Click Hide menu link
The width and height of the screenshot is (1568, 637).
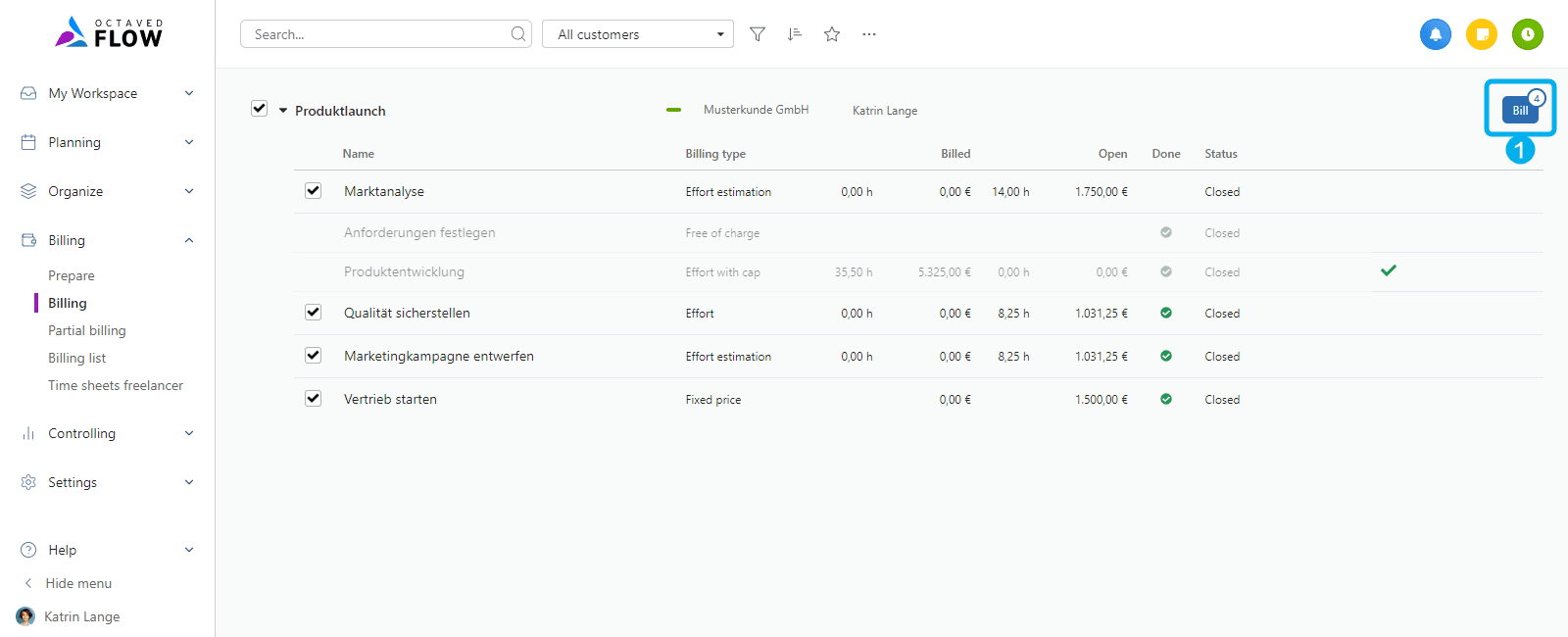[78, 583]
